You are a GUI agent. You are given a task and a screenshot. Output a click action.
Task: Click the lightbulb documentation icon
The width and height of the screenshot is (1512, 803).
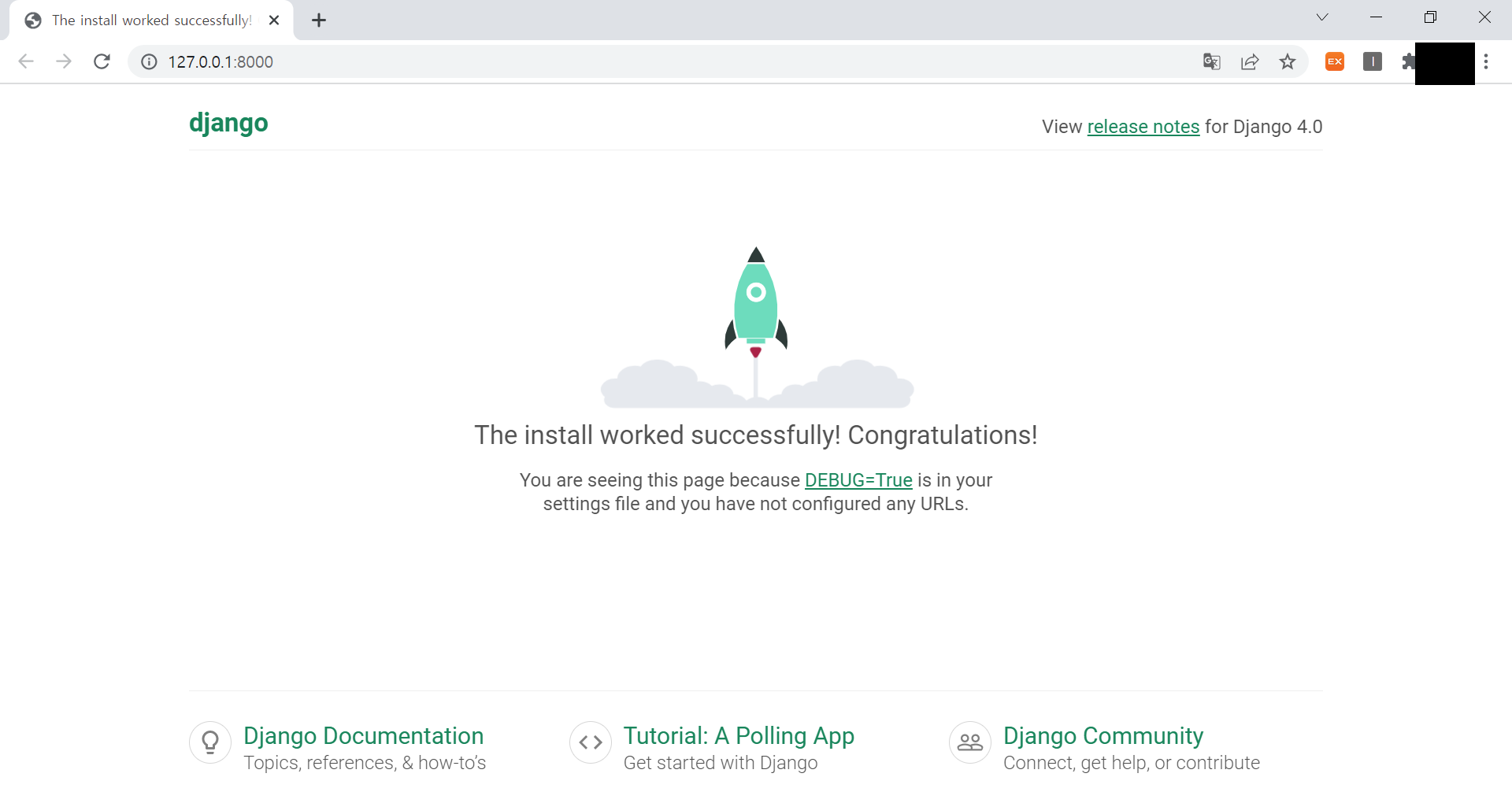coord(210,742)
